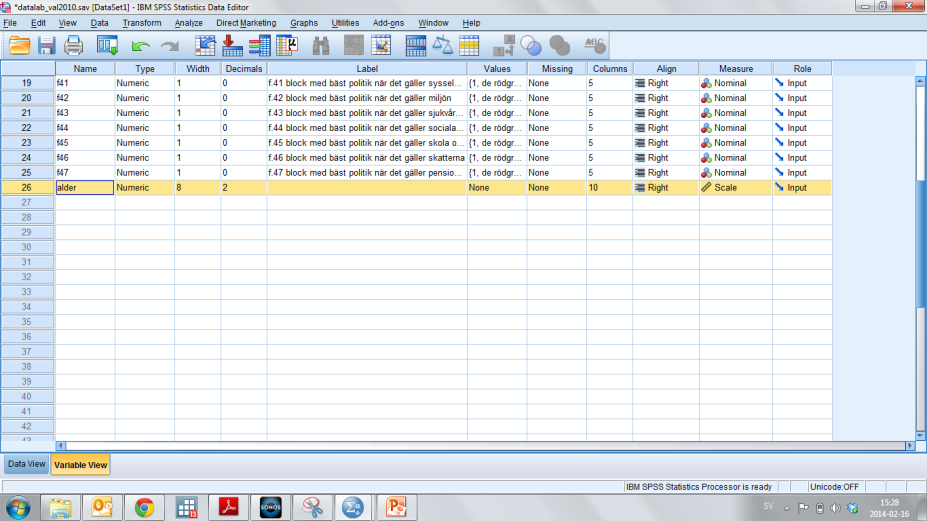
Task: Edit the 'alder' variable name cell
Action: coord(85,187)
